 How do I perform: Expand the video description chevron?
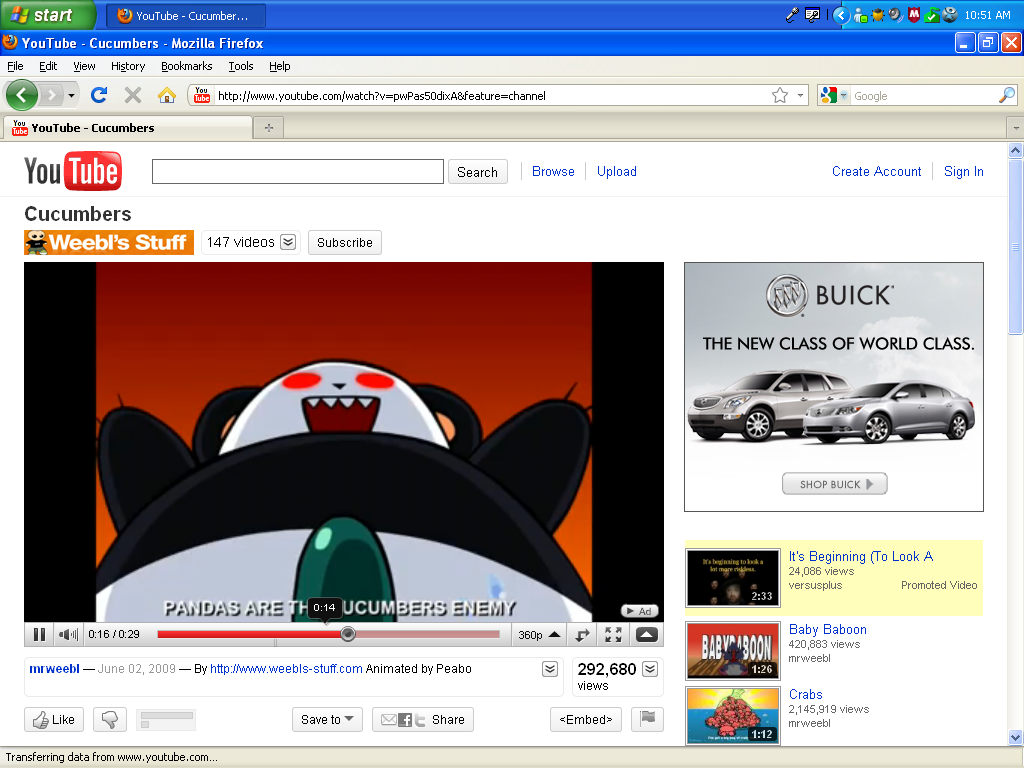pos(550,669)
